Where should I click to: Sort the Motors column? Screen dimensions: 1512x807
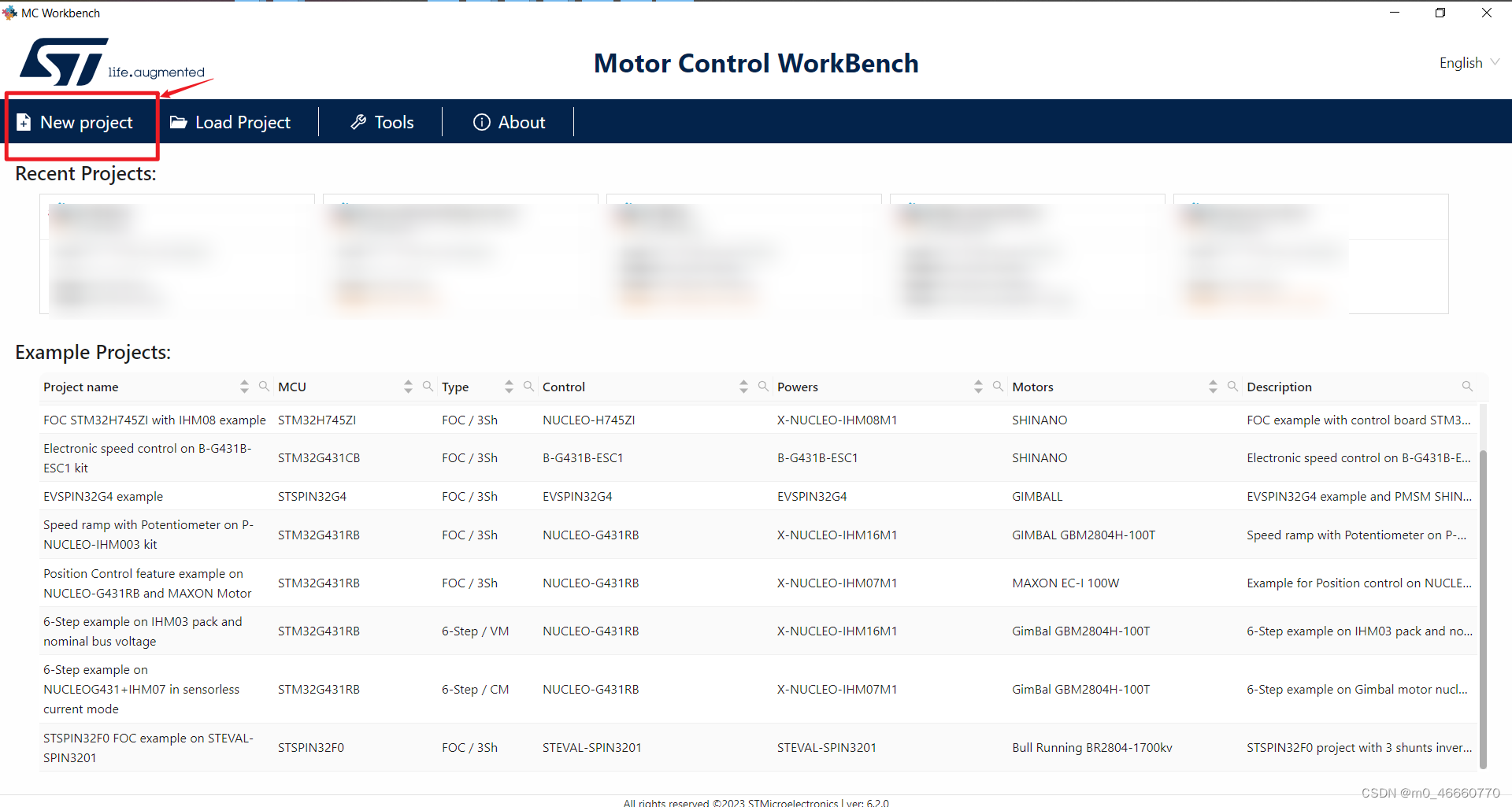tap(1213, 387)
